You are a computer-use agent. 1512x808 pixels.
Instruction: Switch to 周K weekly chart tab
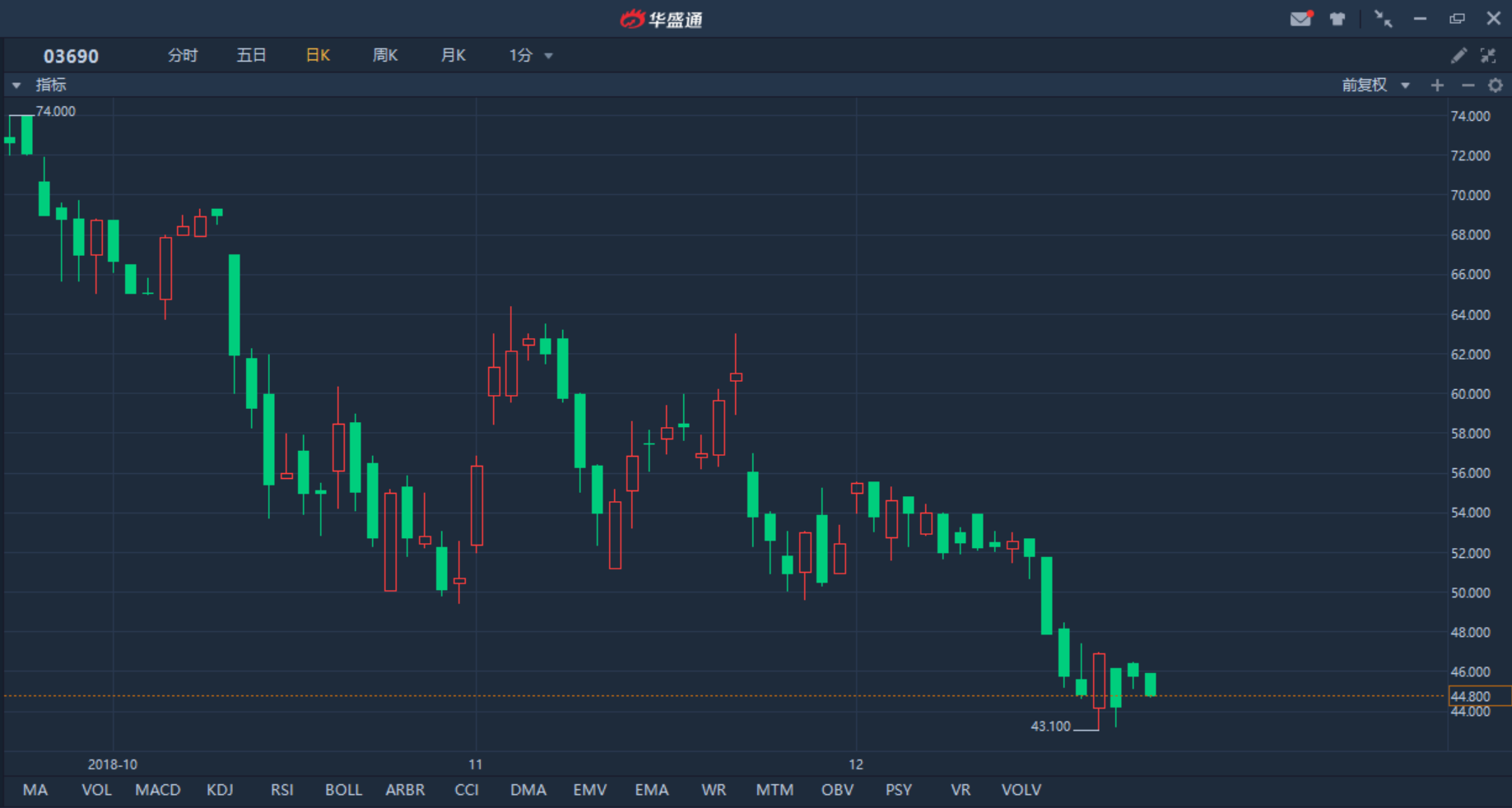pyautogui.click(x=385, y=56)
